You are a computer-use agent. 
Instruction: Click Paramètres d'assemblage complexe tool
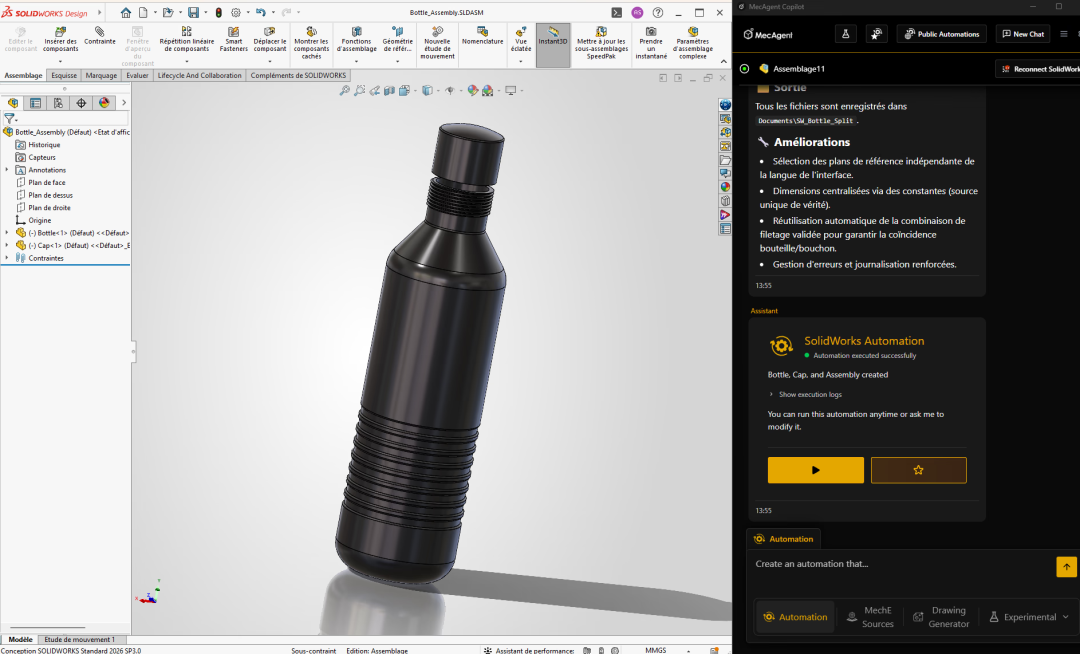(x=692, y=43)
